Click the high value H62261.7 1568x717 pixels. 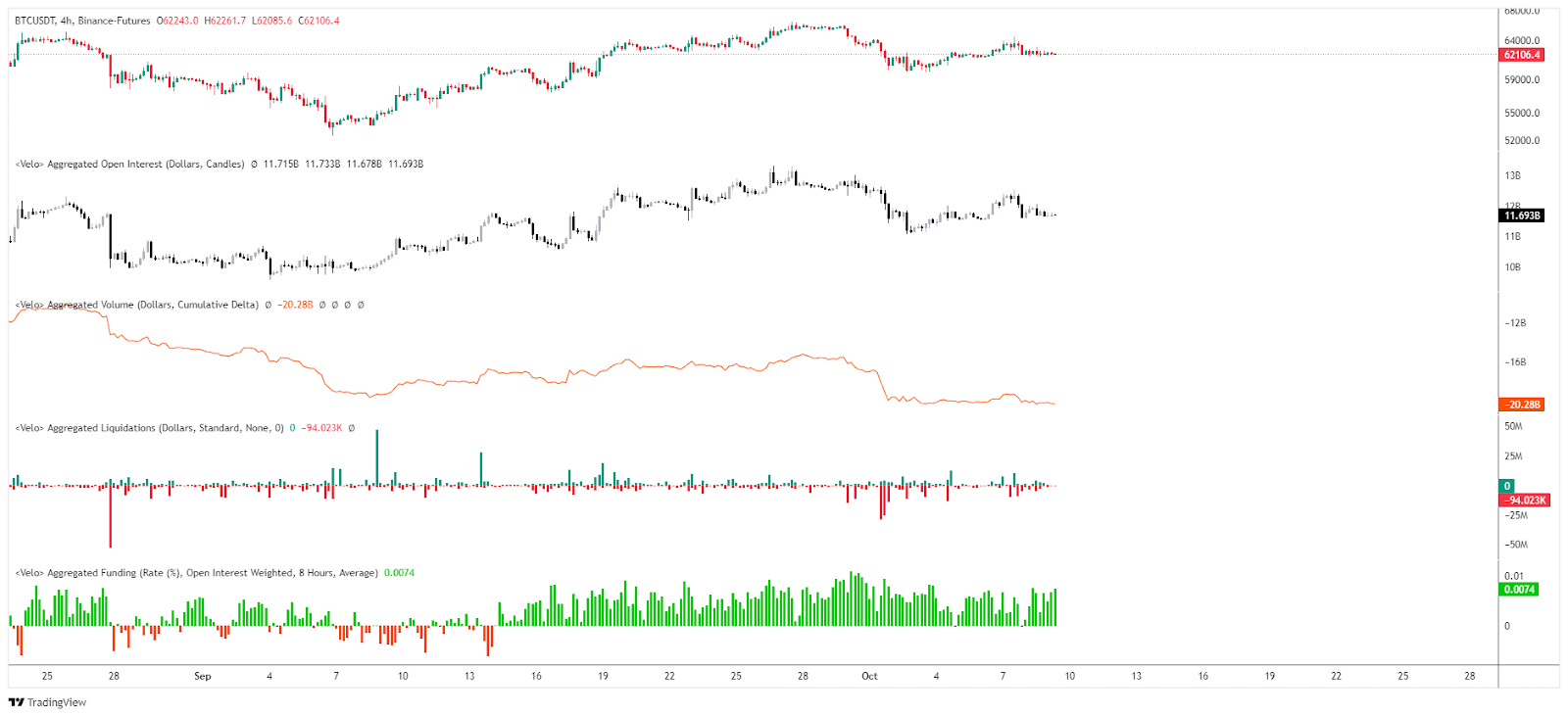pos(225,21)
